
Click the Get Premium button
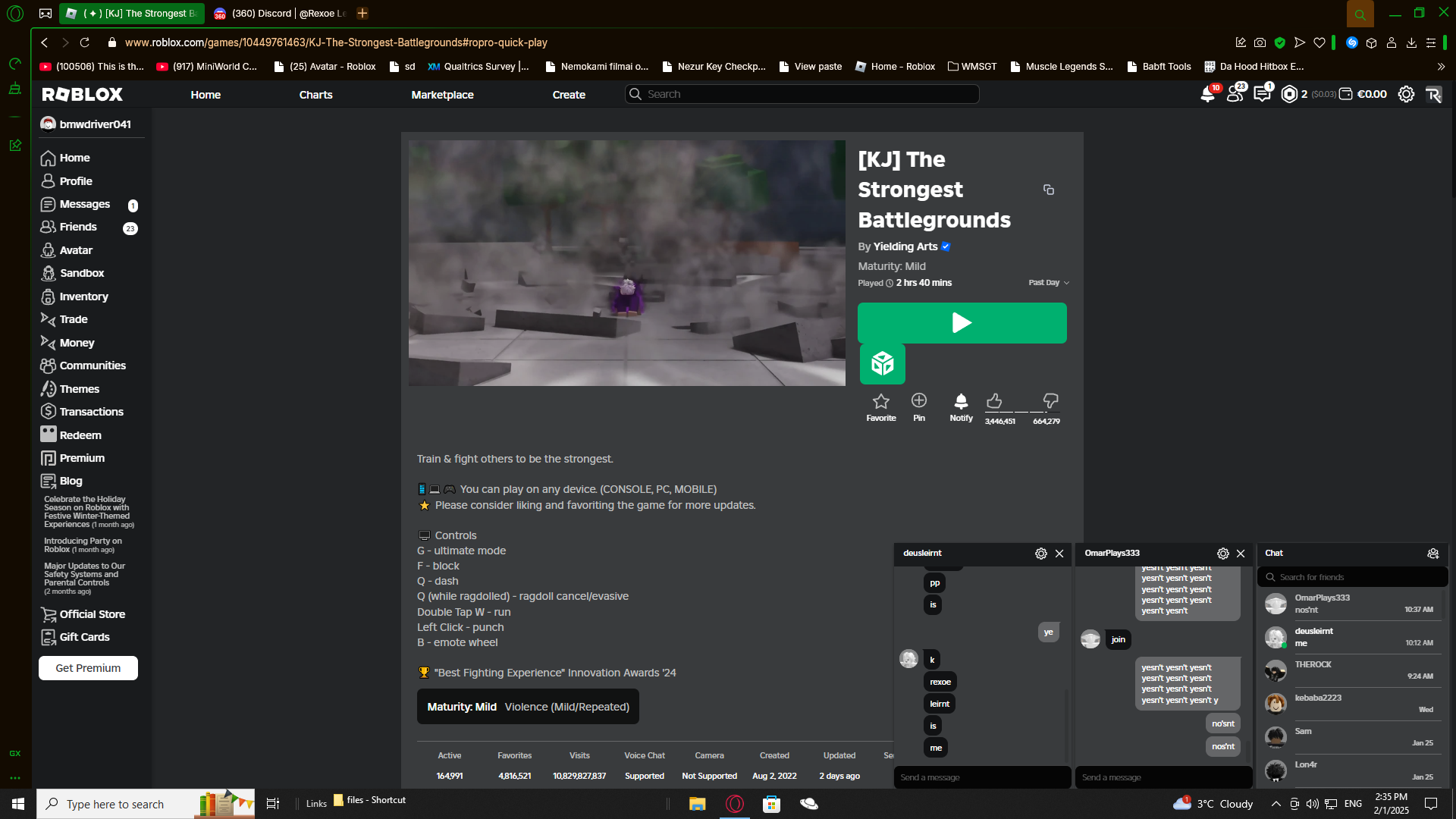pyautogui.click(x=88, y=668)
